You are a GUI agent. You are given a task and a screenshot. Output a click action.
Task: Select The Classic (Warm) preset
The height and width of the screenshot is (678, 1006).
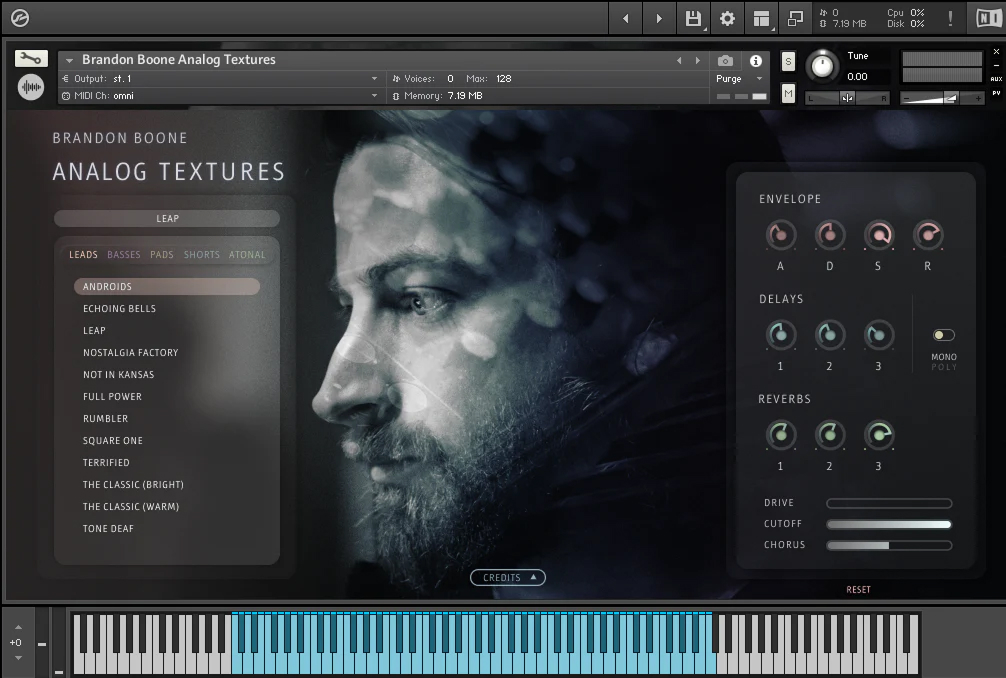coord(131,507)
